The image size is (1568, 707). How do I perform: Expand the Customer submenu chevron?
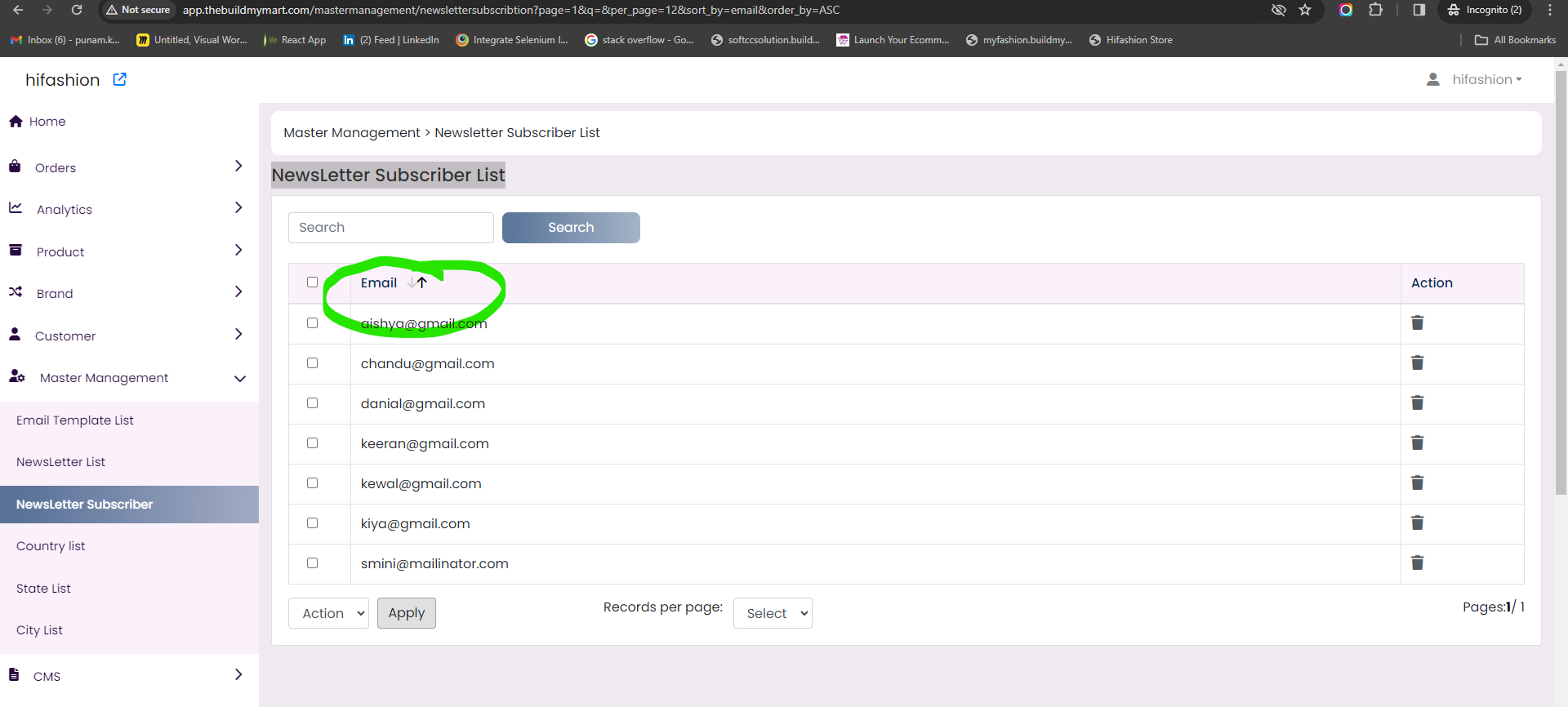(x=238, y=334)
